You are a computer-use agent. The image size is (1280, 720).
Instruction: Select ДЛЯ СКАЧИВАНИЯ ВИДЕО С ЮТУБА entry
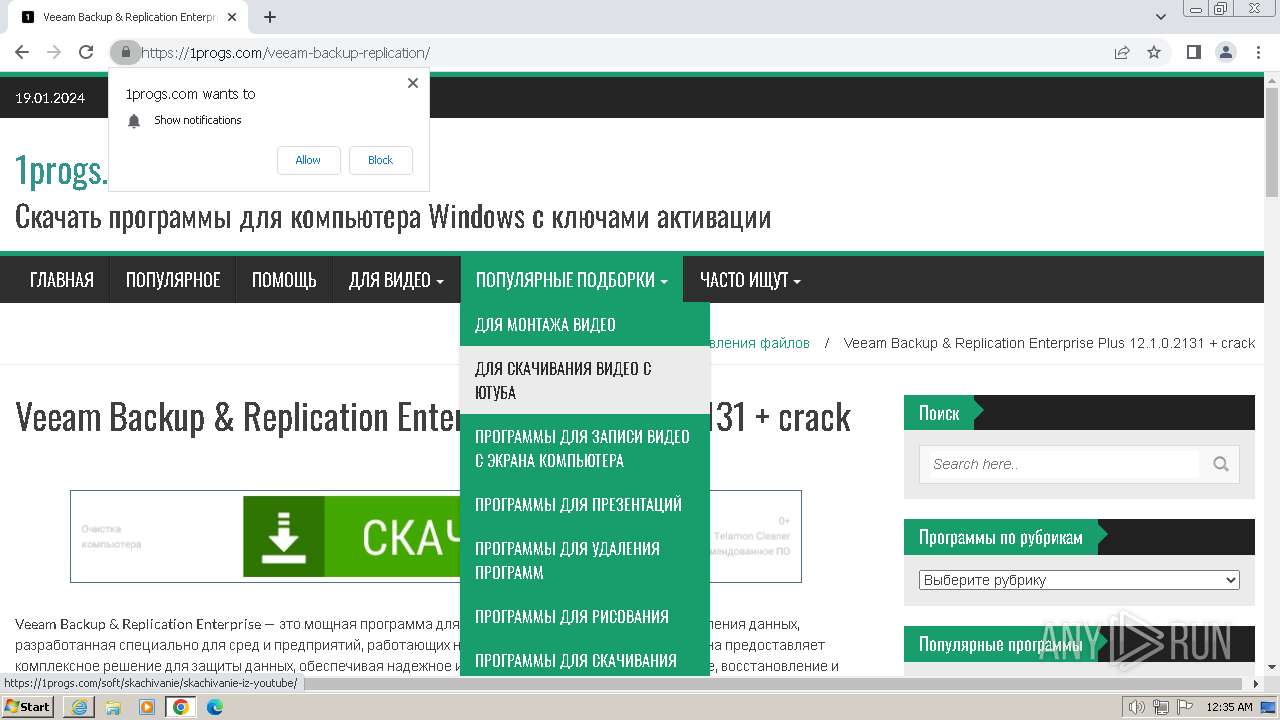[x=585, y=380]
